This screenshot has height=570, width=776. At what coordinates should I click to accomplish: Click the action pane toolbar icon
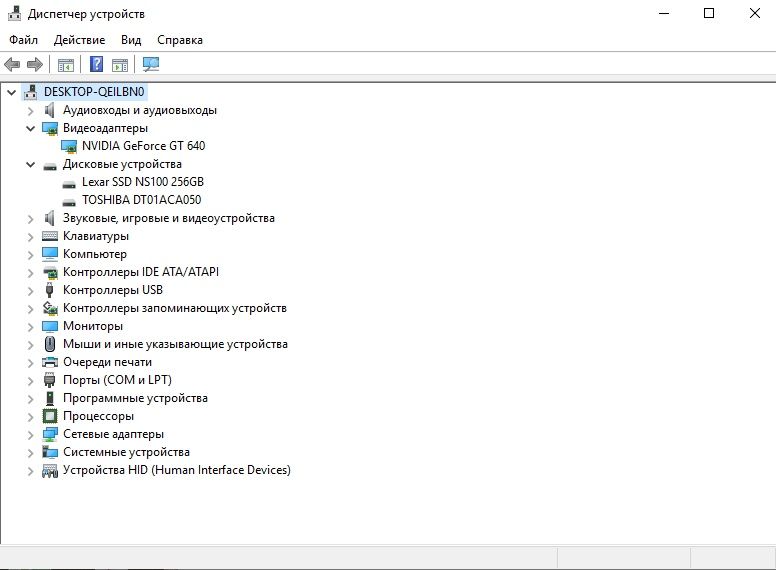point(120,64)
